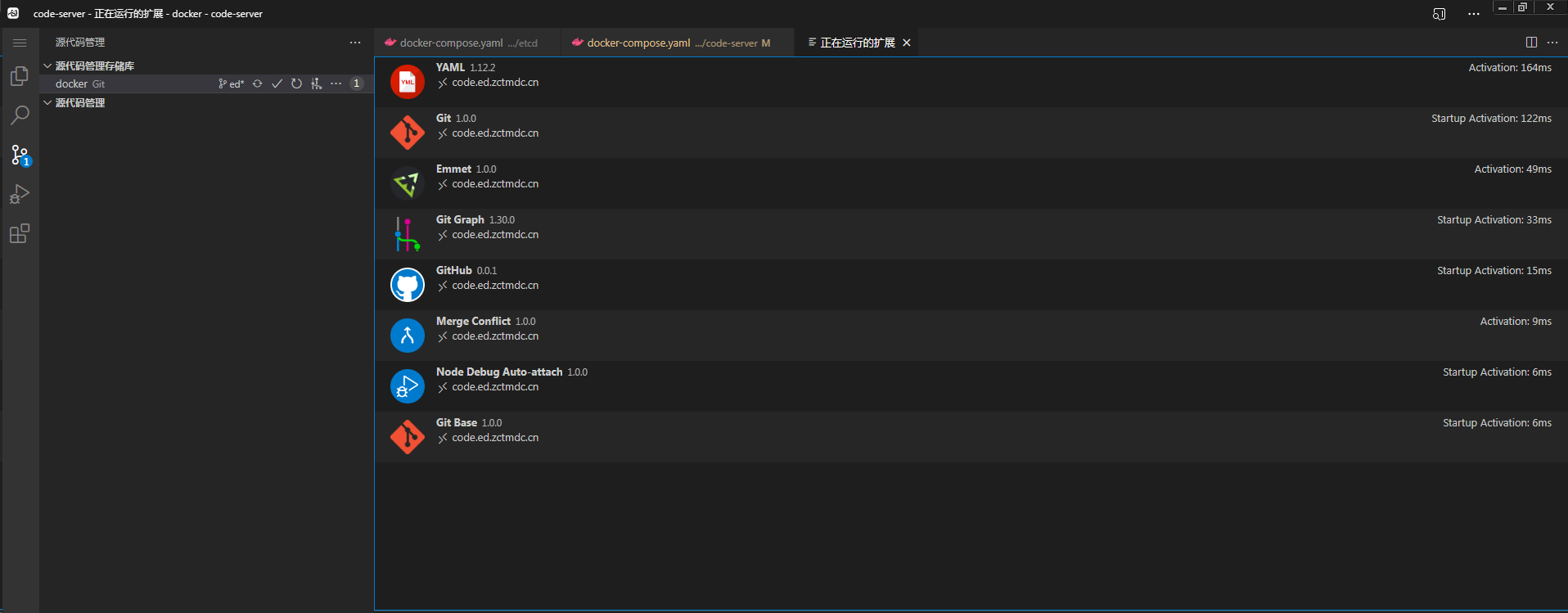The width and height of the screenshot is (1568, 613).
Task: Open the Search view in the activity bar
Action: (x=20, y=115)
